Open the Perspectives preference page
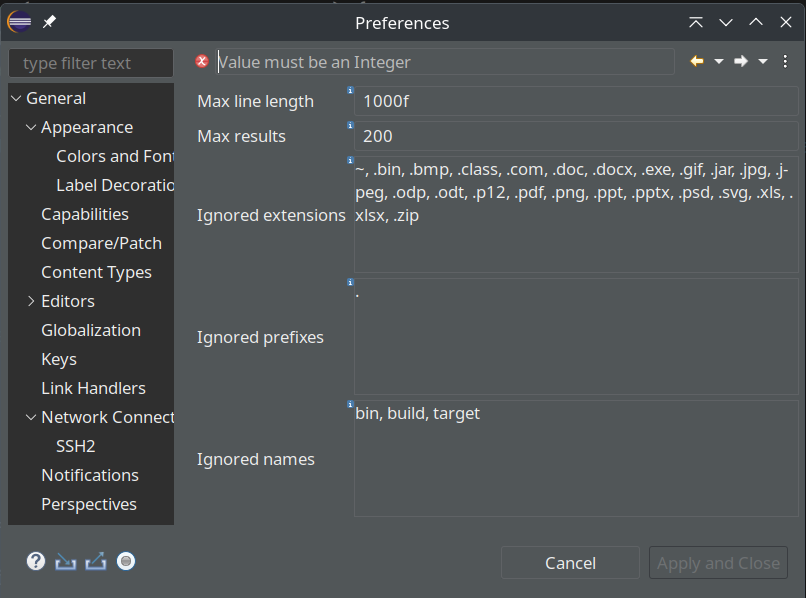806x598 pixels. click(x=89, y=504)
